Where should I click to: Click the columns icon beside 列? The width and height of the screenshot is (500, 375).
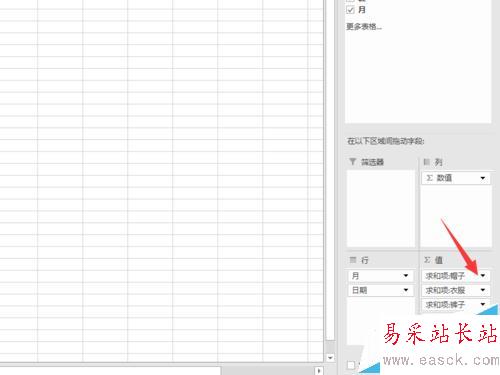click(x=427, y=162)
